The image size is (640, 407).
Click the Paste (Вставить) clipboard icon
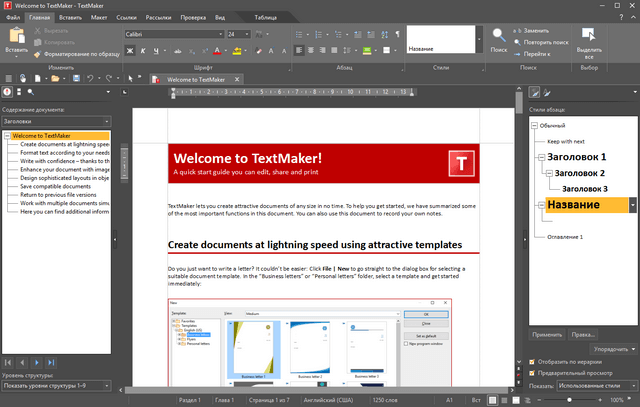coord(16,33)
